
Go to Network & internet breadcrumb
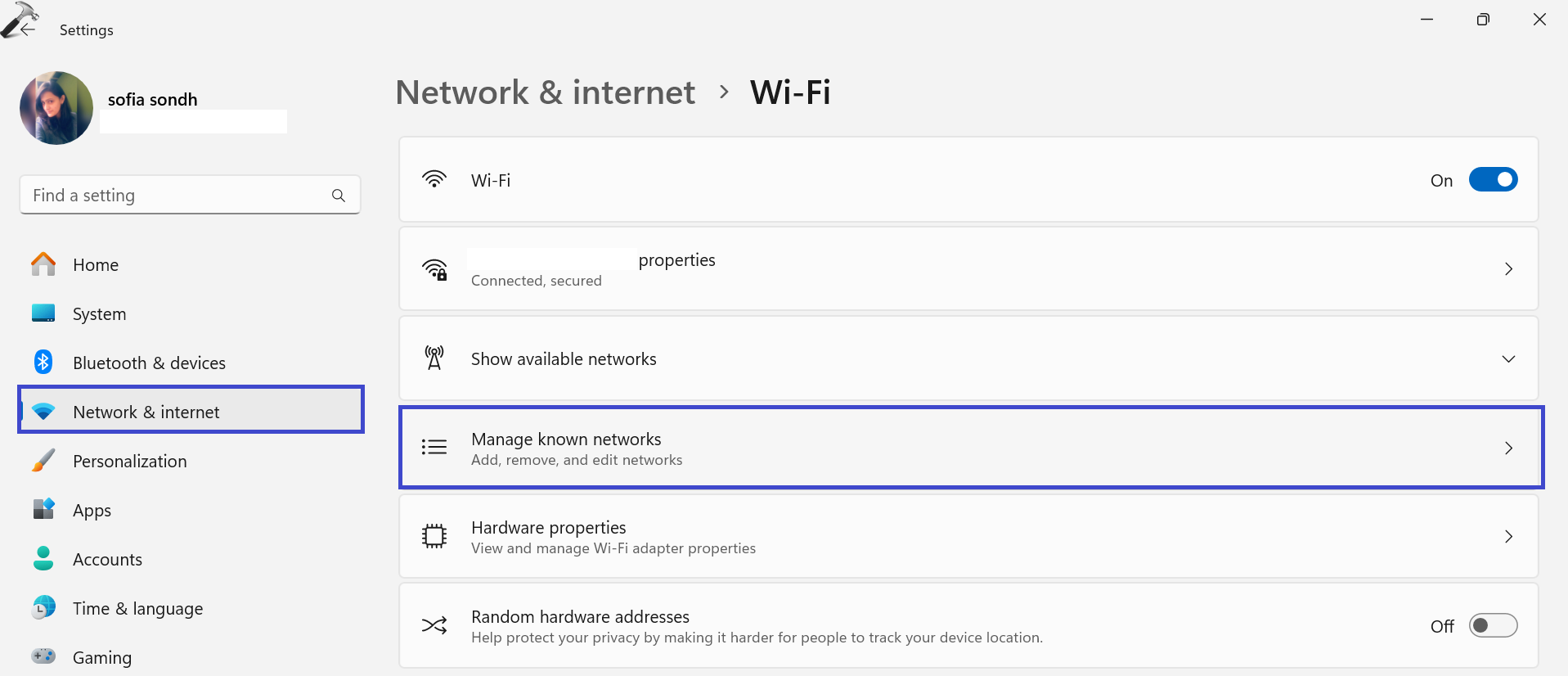pos(545,92)
